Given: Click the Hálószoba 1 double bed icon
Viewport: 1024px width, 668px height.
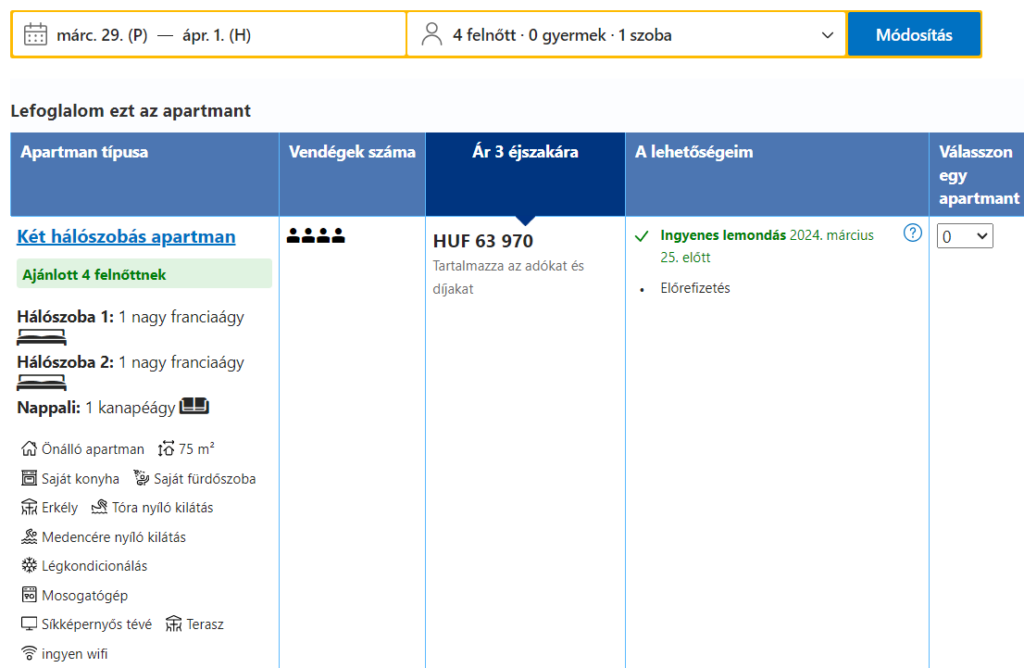Looking at the screenshot, I should point(41,338).
